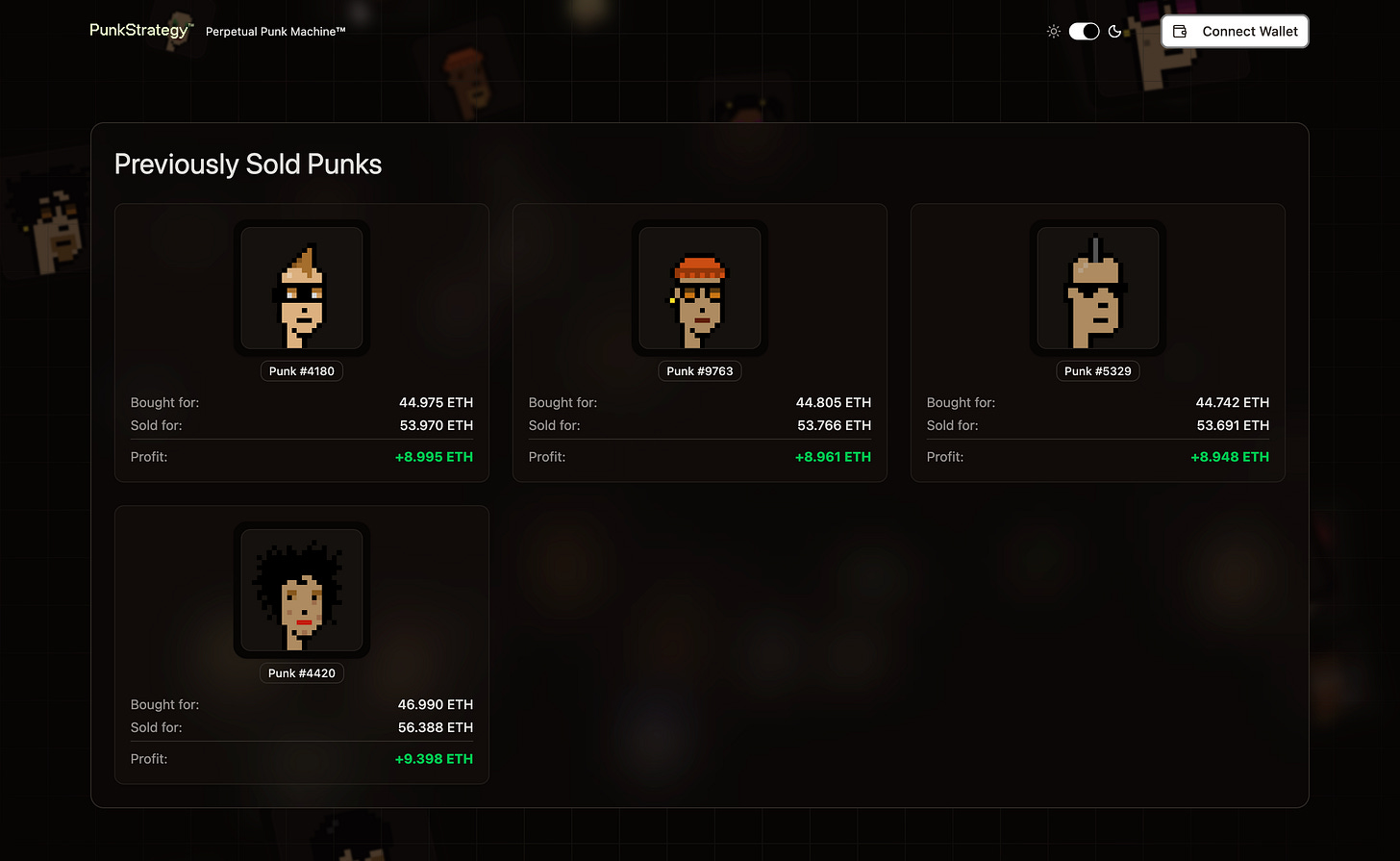This screenshot has height=861, width=1400.
Task: Click the moon dark-mode icon
Action: 1114,32
